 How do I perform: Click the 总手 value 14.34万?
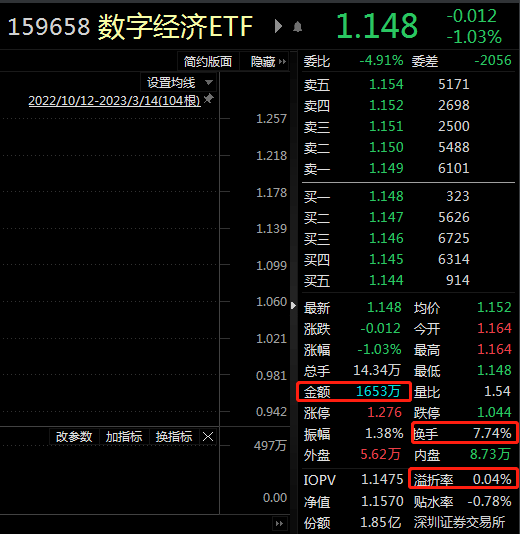click(377, 370)
